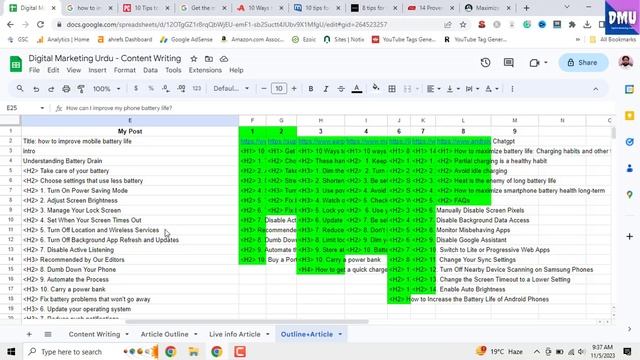Open the File menu
Image resolution: width=640 pixels, height=360 pixels.
point(34,70)
